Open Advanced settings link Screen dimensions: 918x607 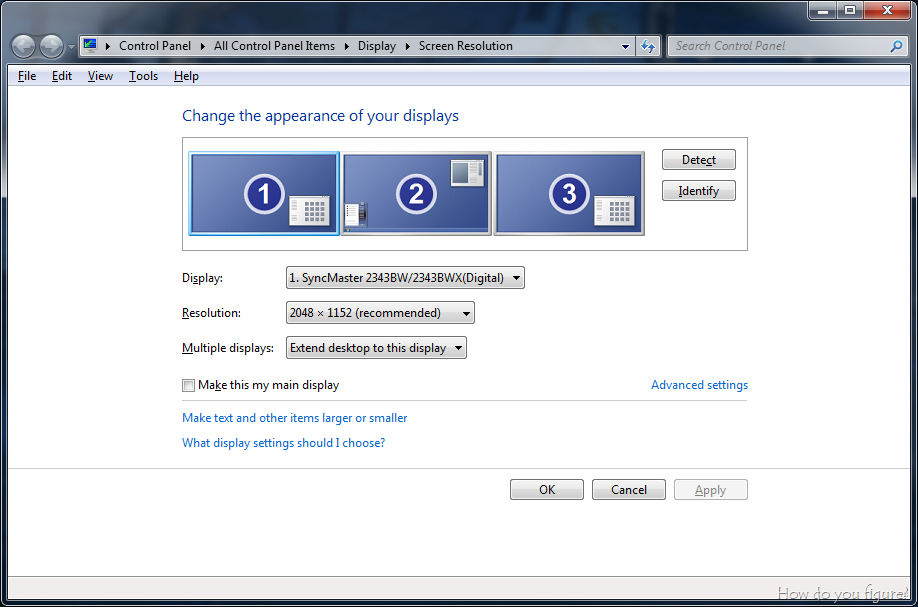(699, 385)
